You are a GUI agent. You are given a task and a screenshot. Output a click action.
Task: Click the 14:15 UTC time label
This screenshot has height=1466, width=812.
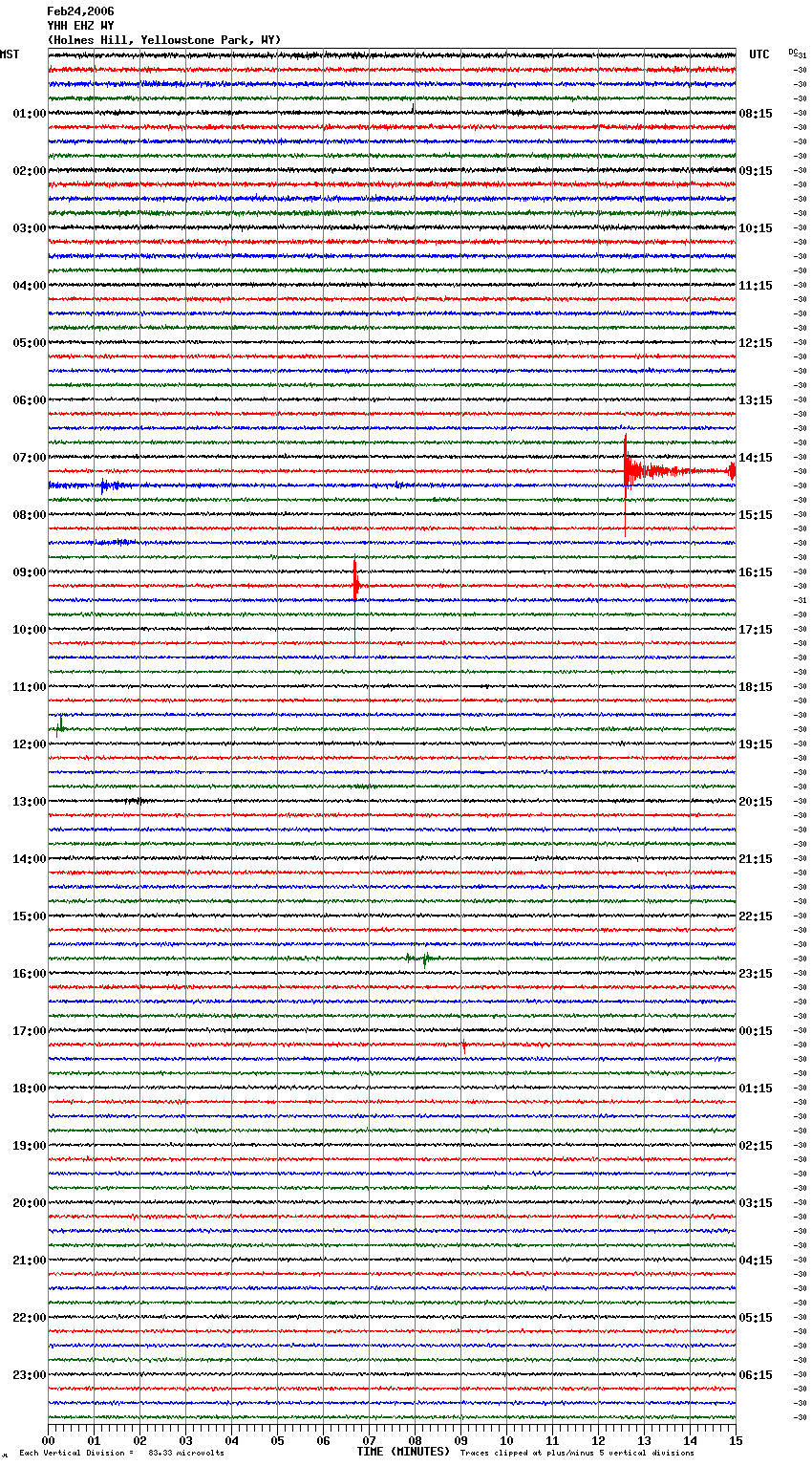point(756,458)
